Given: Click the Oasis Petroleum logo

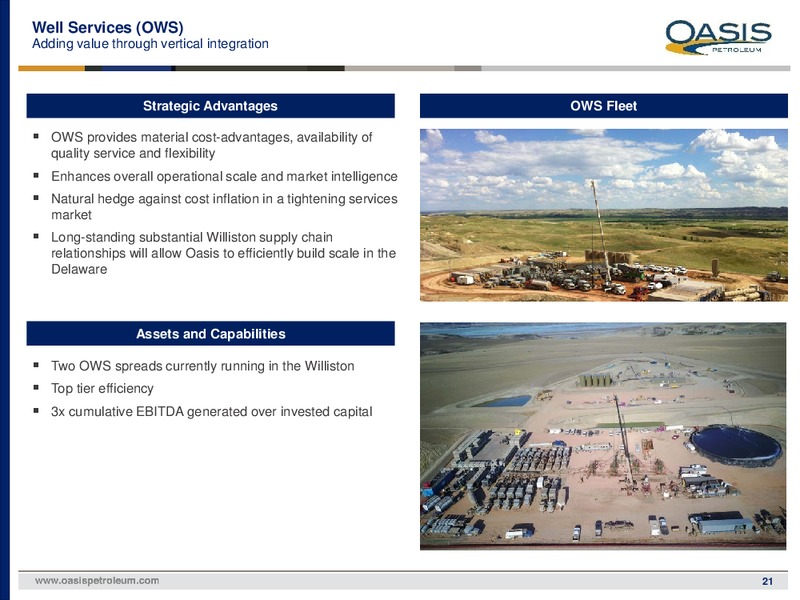Looking at the screenshot, I should pos(718,37).
